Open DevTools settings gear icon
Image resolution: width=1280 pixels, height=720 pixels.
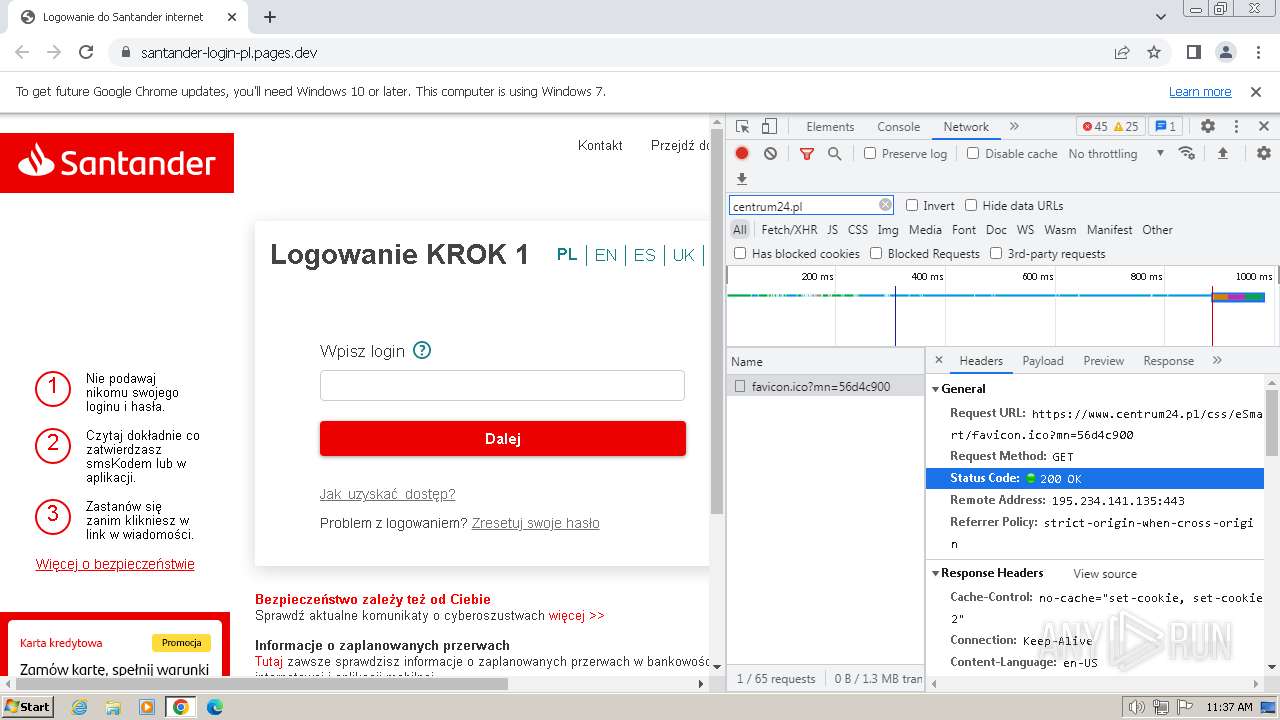pos(1208,127)
